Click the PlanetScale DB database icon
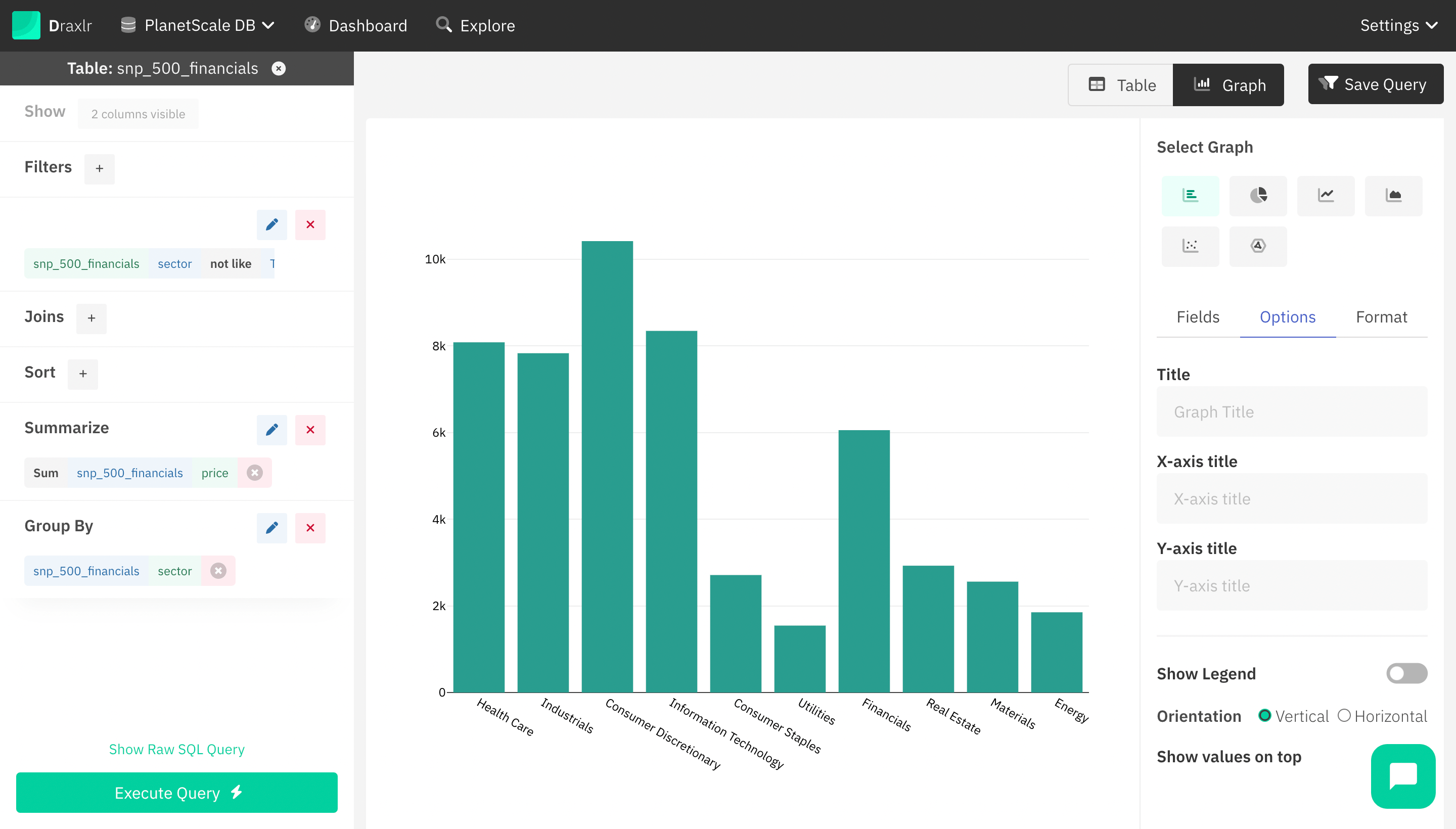1456x829 pixels. click(128, 24)
